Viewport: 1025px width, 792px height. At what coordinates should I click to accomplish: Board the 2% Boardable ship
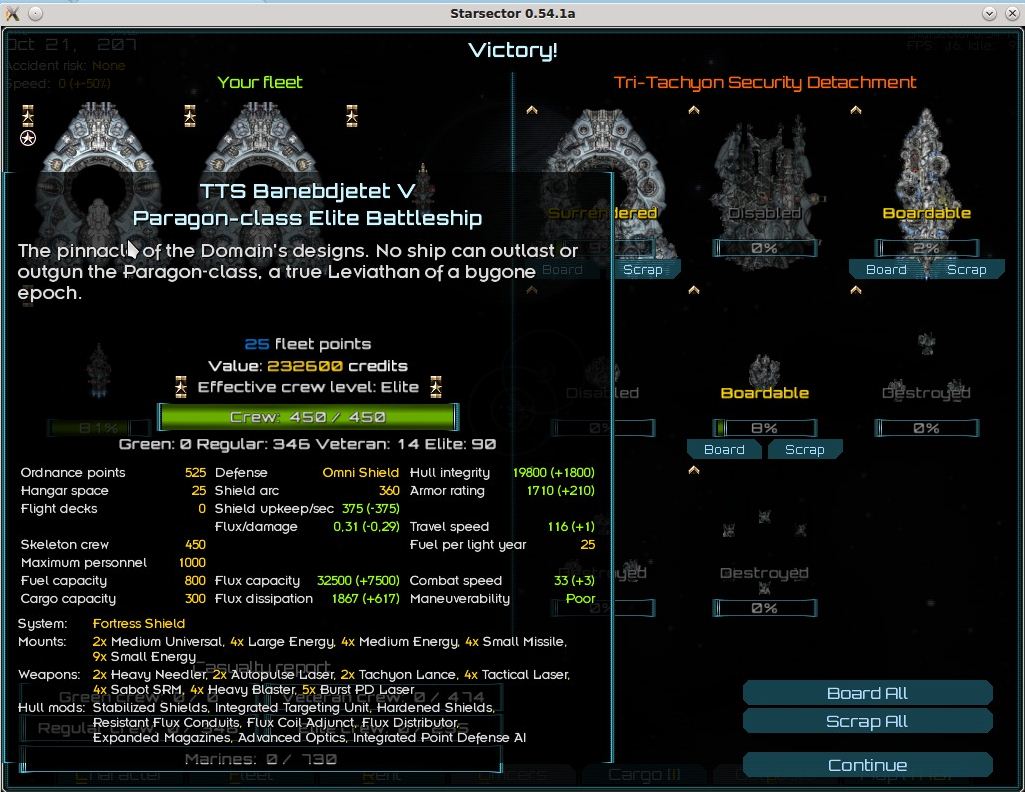(x=886, y=269)
